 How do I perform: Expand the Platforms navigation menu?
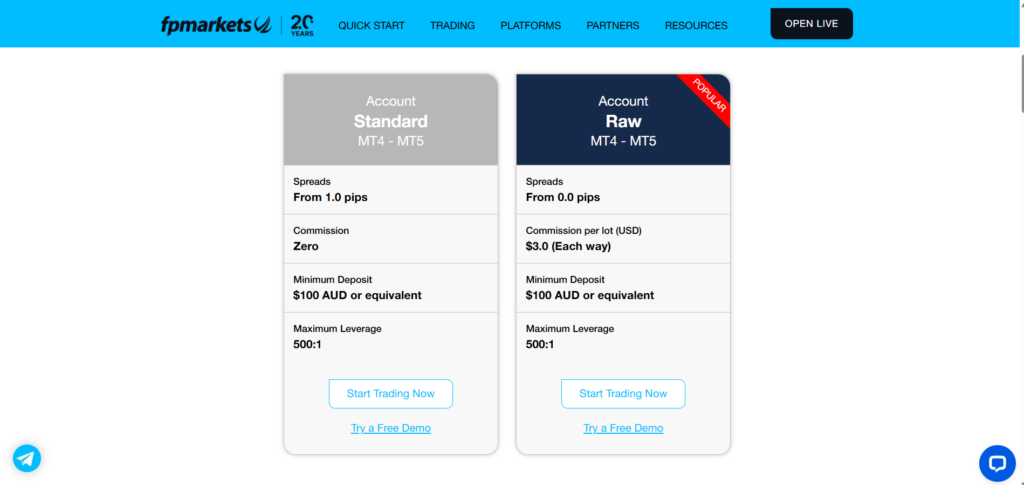coord(530,25)
